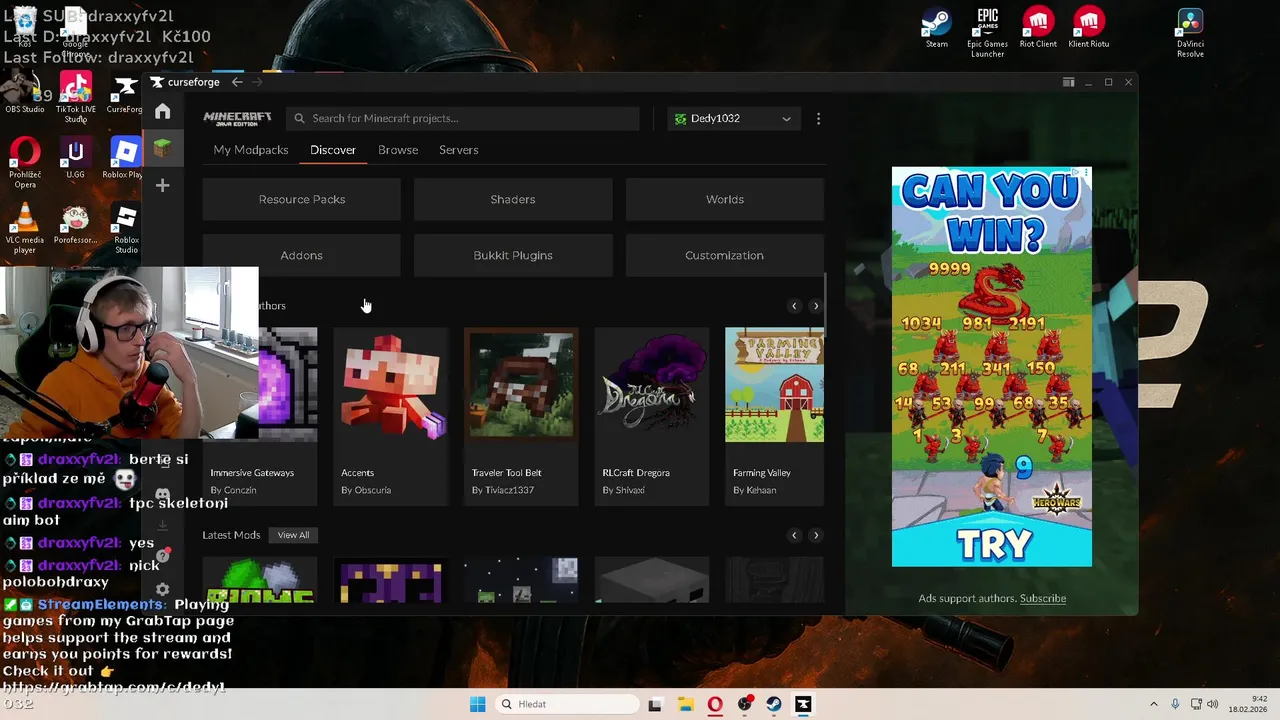Open downloads icon in CurseForge sidebar

click(163, 526)
